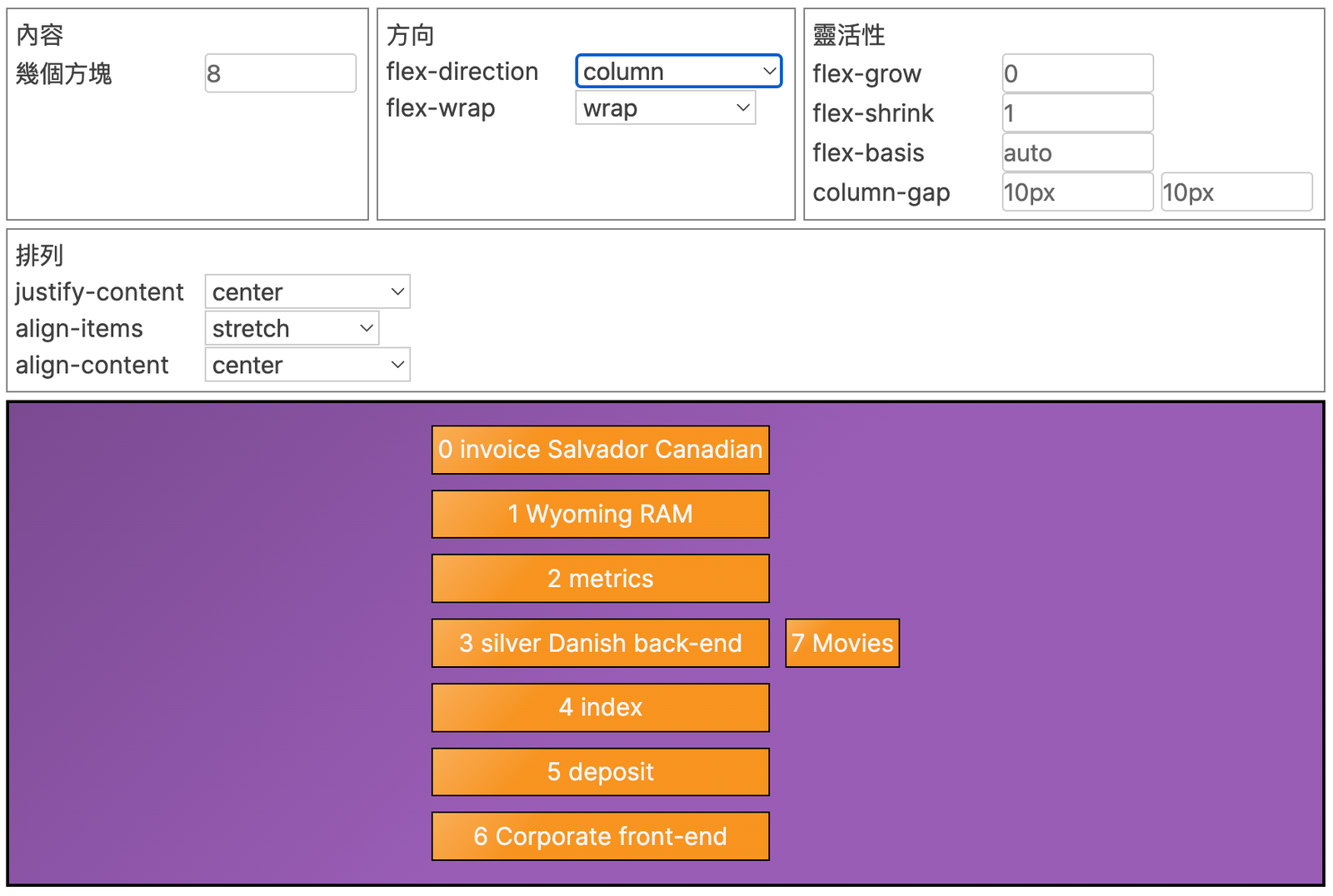Image resolution: width=1333 pixels, height=896 pixels.
Task: Focus the flex-grow input field
Action: [1077, 74]
